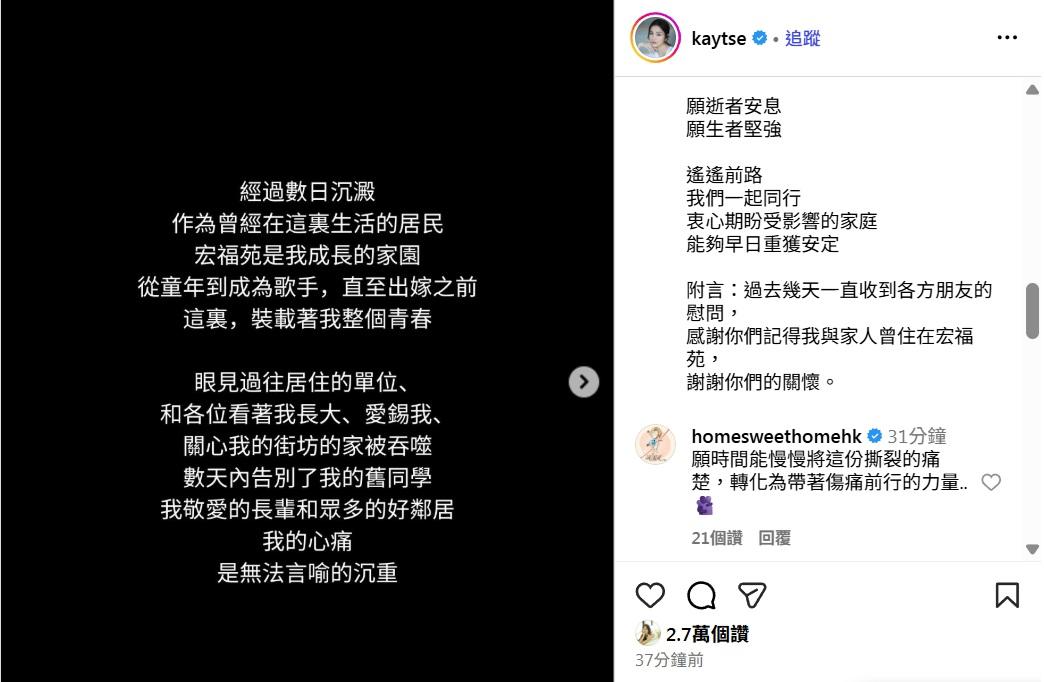Screen dimensions: 1044x682
Task: Click kaytse's verified badge
Action: (760, 38)
